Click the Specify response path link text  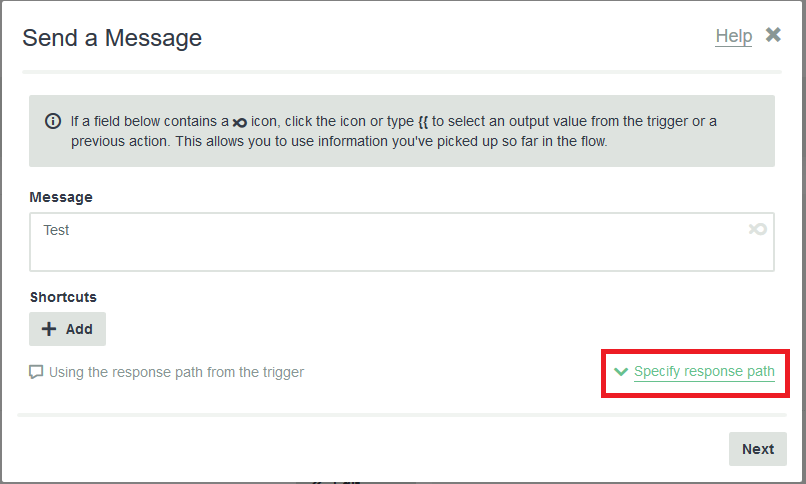click(x=704, y=371)
